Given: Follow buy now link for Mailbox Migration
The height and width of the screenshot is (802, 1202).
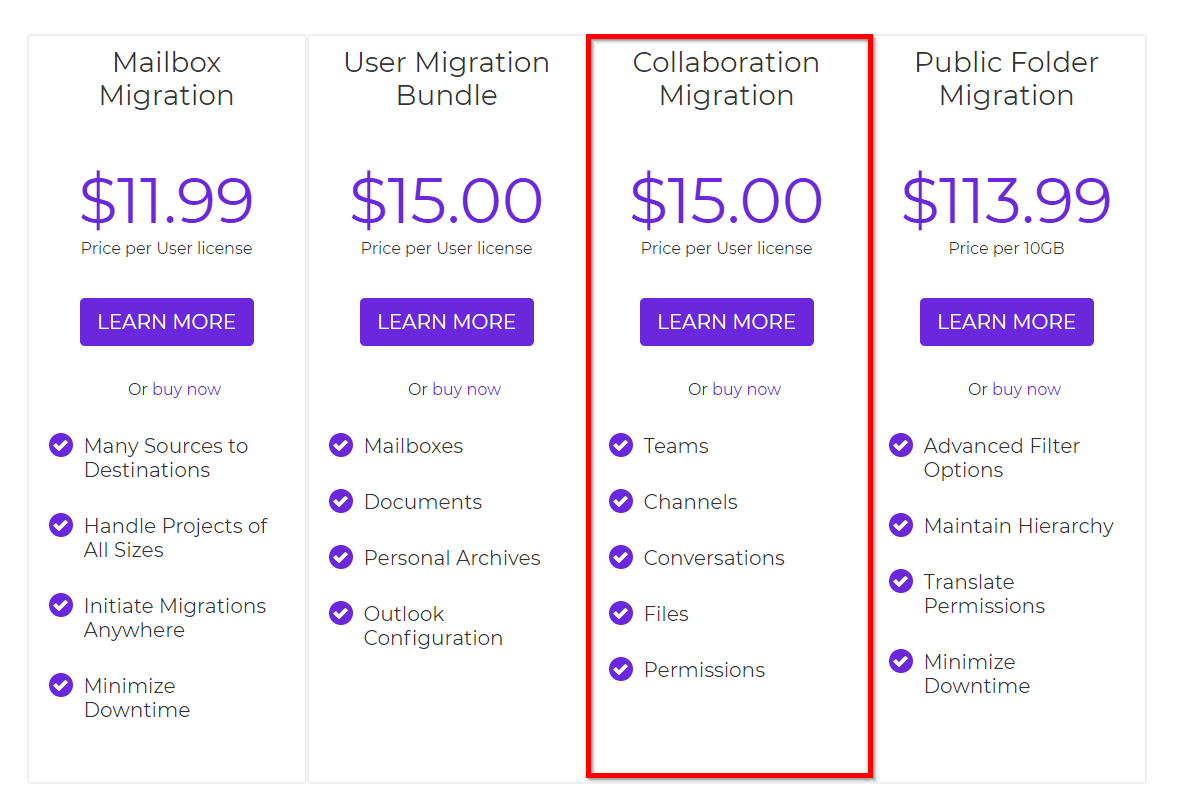Looking at the screenshot, I should pyautogui.click(x=187, y=389).
